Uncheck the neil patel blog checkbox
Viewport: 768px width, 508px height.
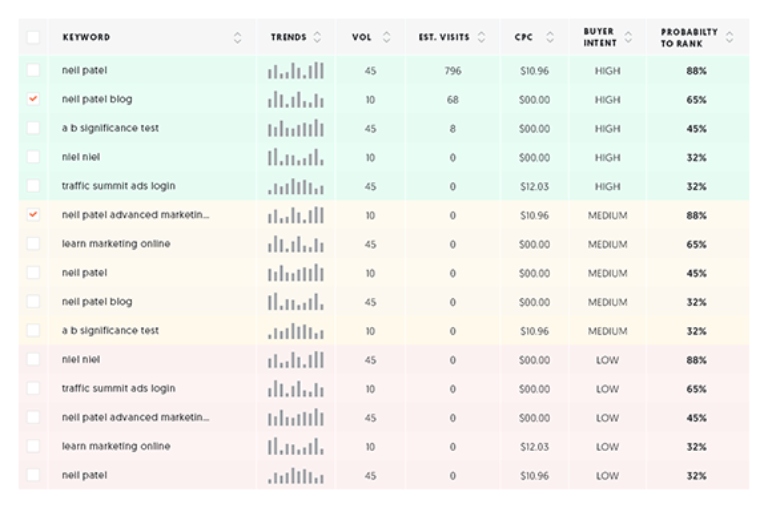34,100
